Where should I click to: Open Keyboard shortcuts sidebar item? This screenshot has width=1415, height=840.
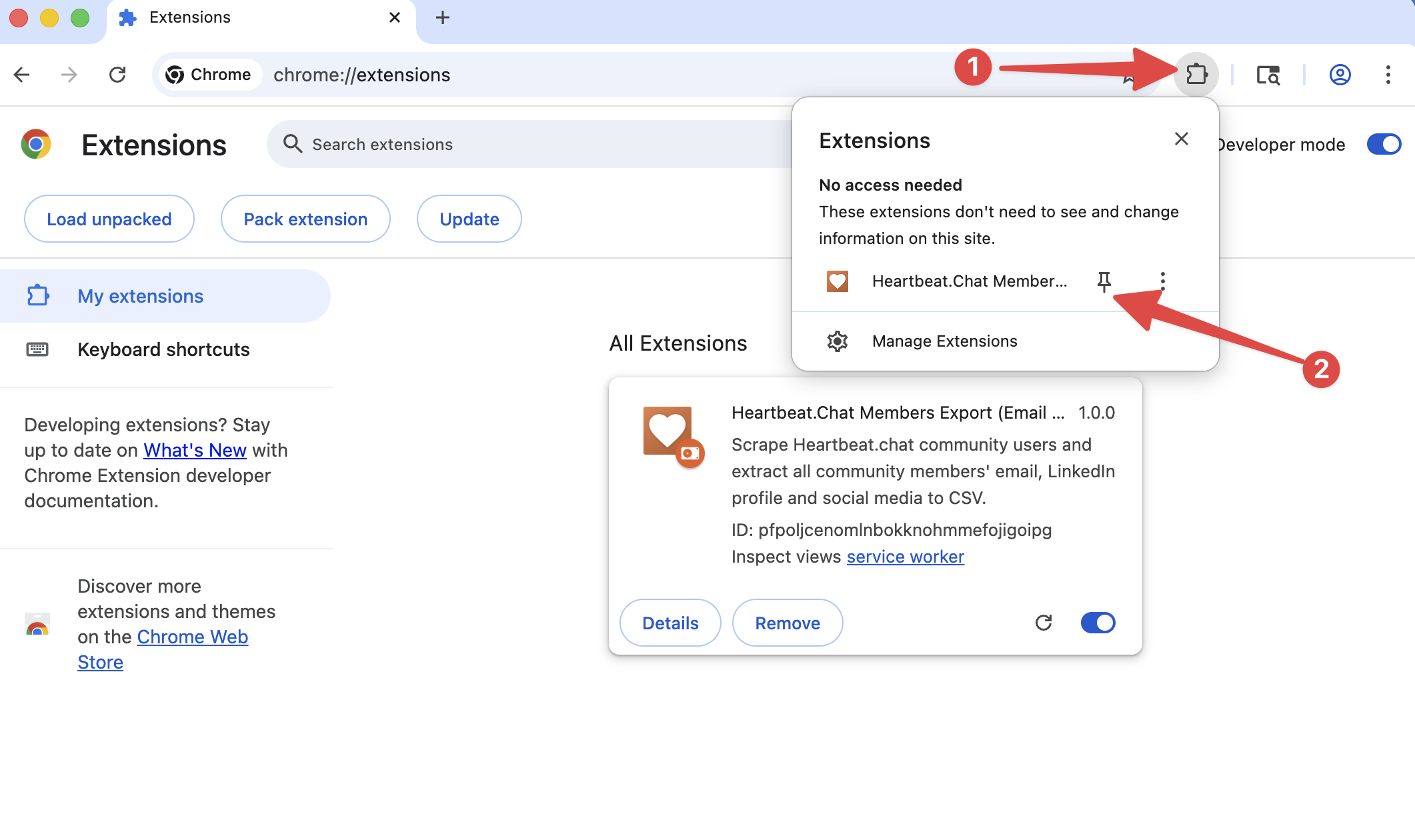coord(165,349)
